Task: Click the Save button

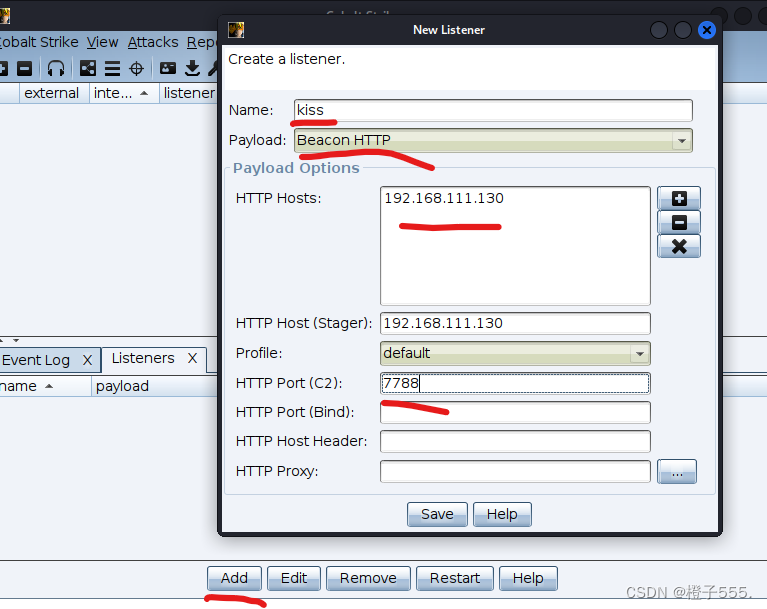Action: pos(437,514)
